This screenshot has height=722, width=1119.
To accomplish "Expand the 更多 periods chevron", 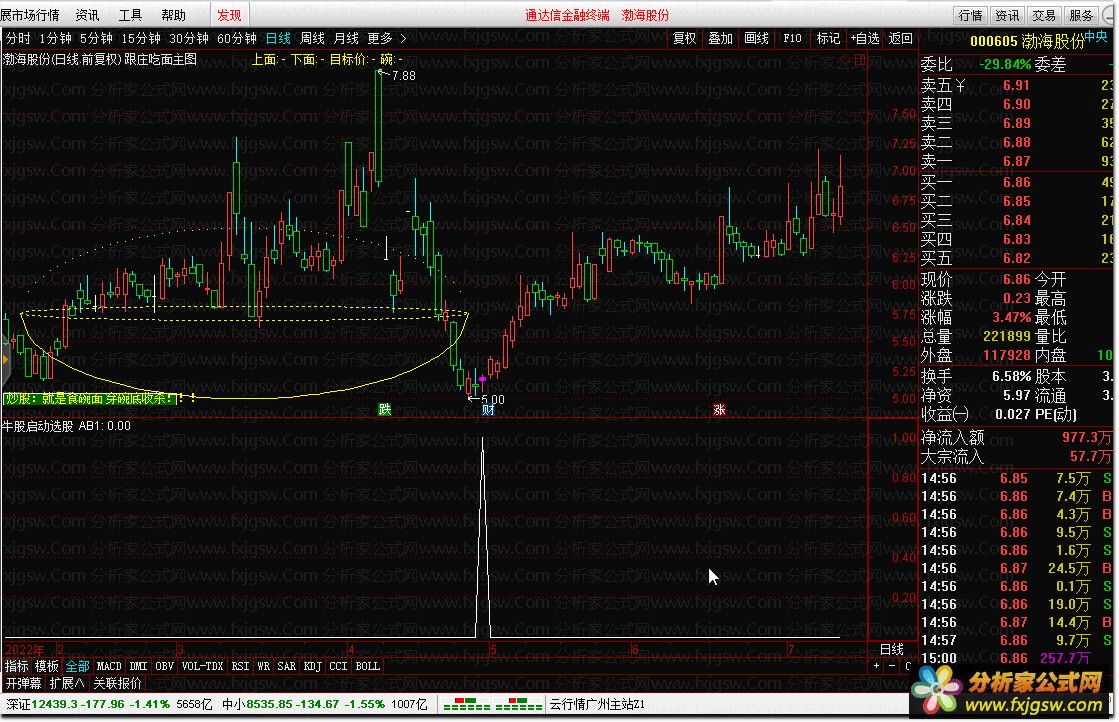I will coord(403,39).
